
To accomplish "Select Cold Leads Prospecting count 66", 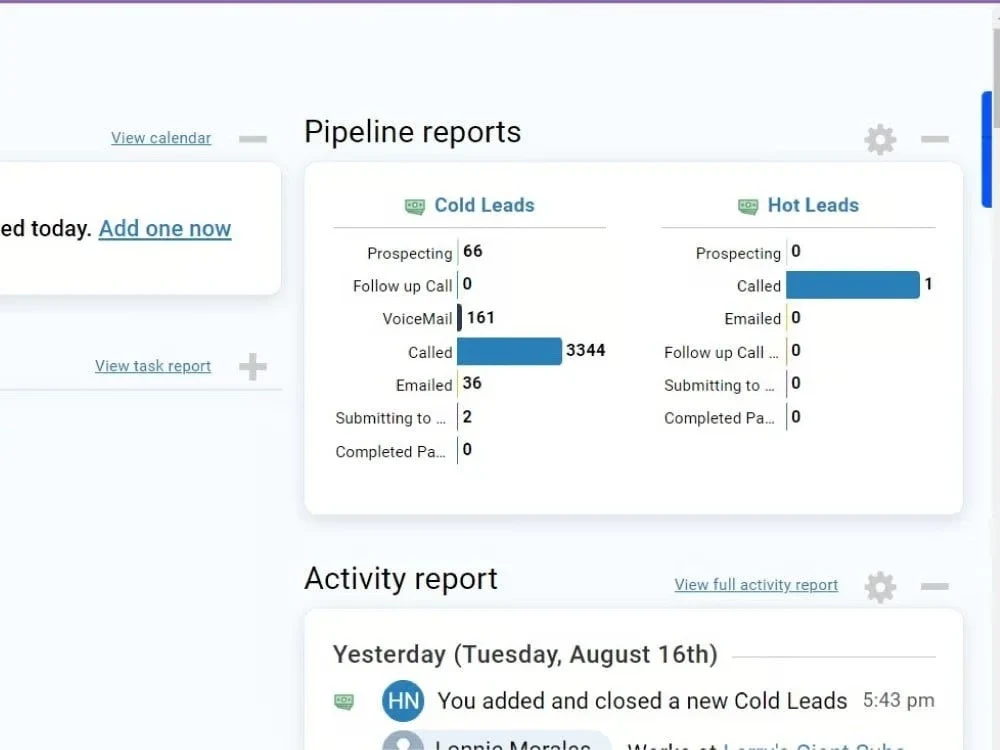I will point(473,251).
